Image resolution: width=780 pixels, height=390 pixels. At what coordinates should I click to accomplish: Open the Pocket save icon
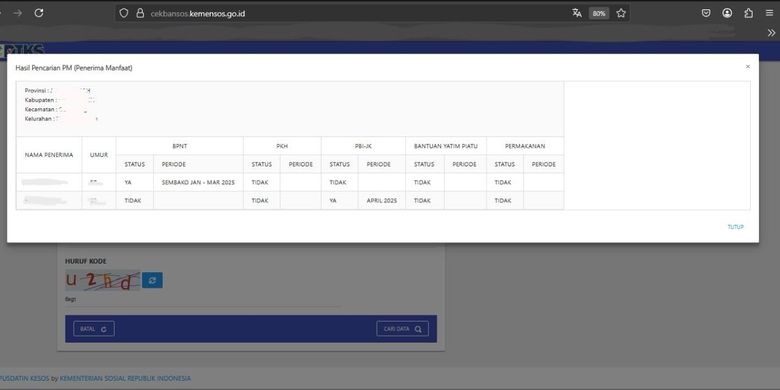tap(706, 13)
